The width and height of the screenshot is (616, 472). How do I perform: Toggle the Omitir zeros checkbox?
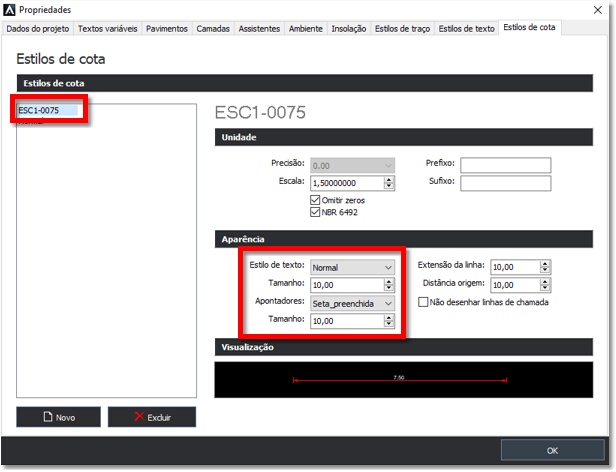pyautogui.click(x=316, y=200)
